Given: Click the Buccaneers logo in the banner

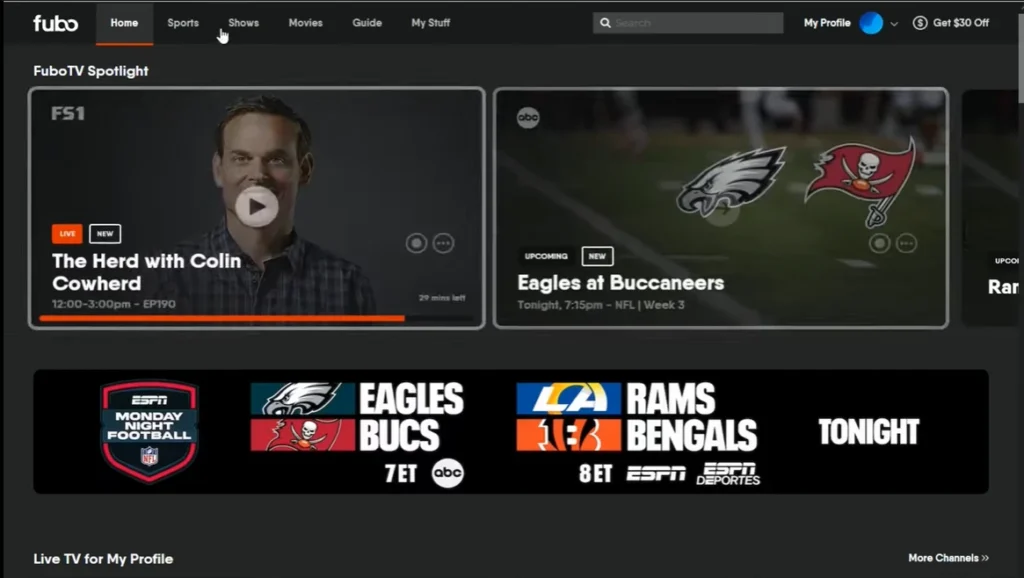Looking at the screenshot, I should pyautogui.click(x=302, y=435).
